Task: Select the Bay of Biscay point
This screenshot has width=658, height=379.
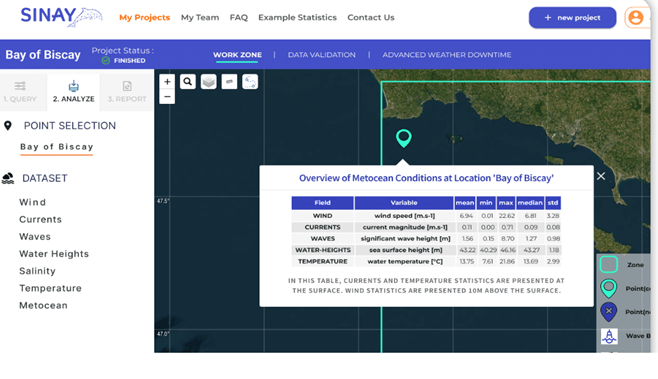Action: (x=57, y=147)
